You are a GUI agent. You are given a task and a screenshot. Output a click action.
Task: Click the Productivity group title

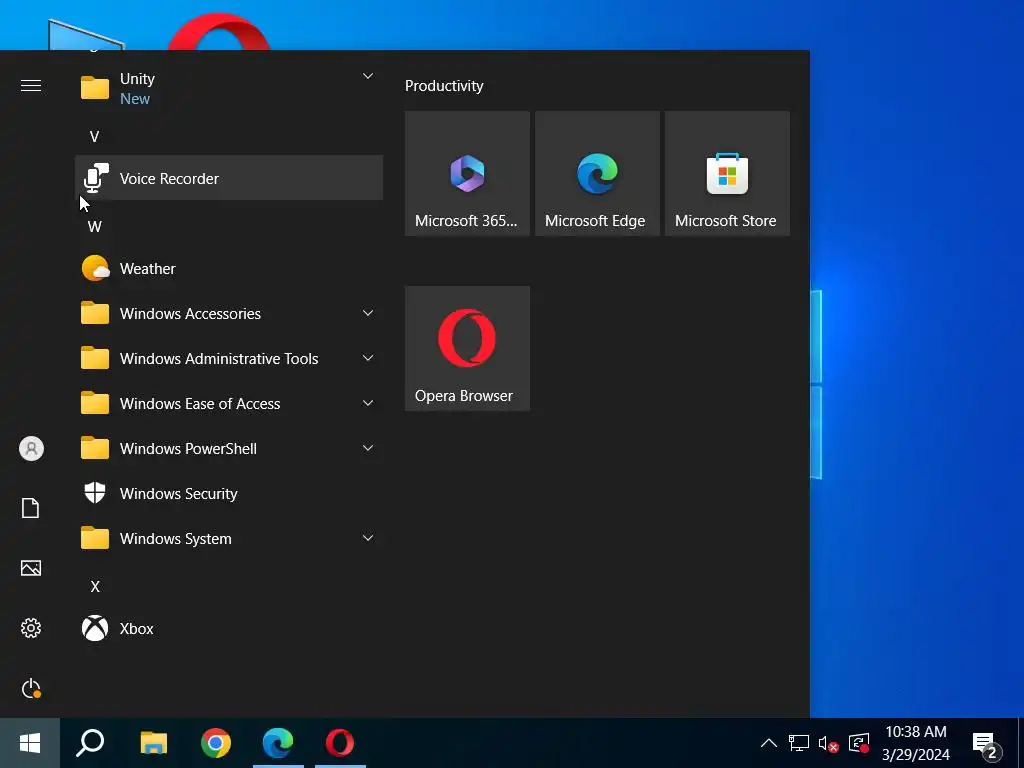444,86
